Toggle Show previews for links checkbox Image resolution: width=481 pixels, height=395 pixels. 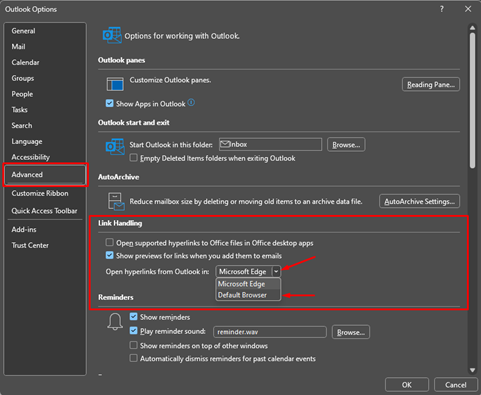click(109, 256)
